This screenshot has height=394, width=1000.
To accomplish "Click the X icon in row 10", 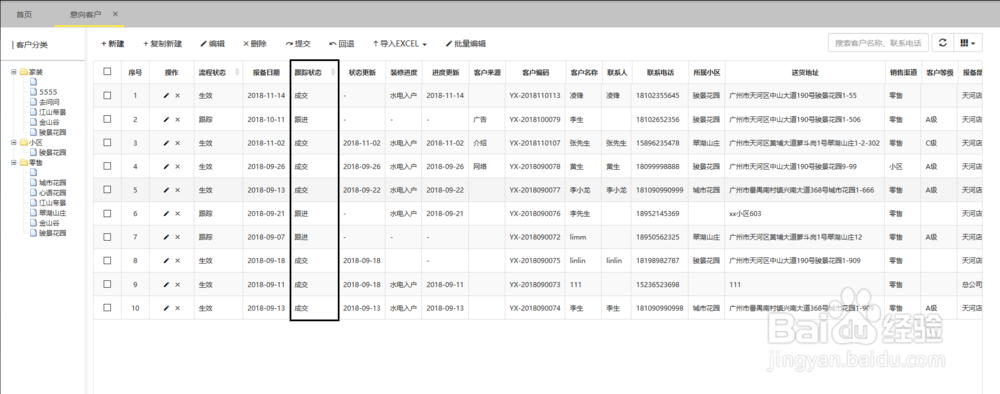I will (x=178, y=308).
